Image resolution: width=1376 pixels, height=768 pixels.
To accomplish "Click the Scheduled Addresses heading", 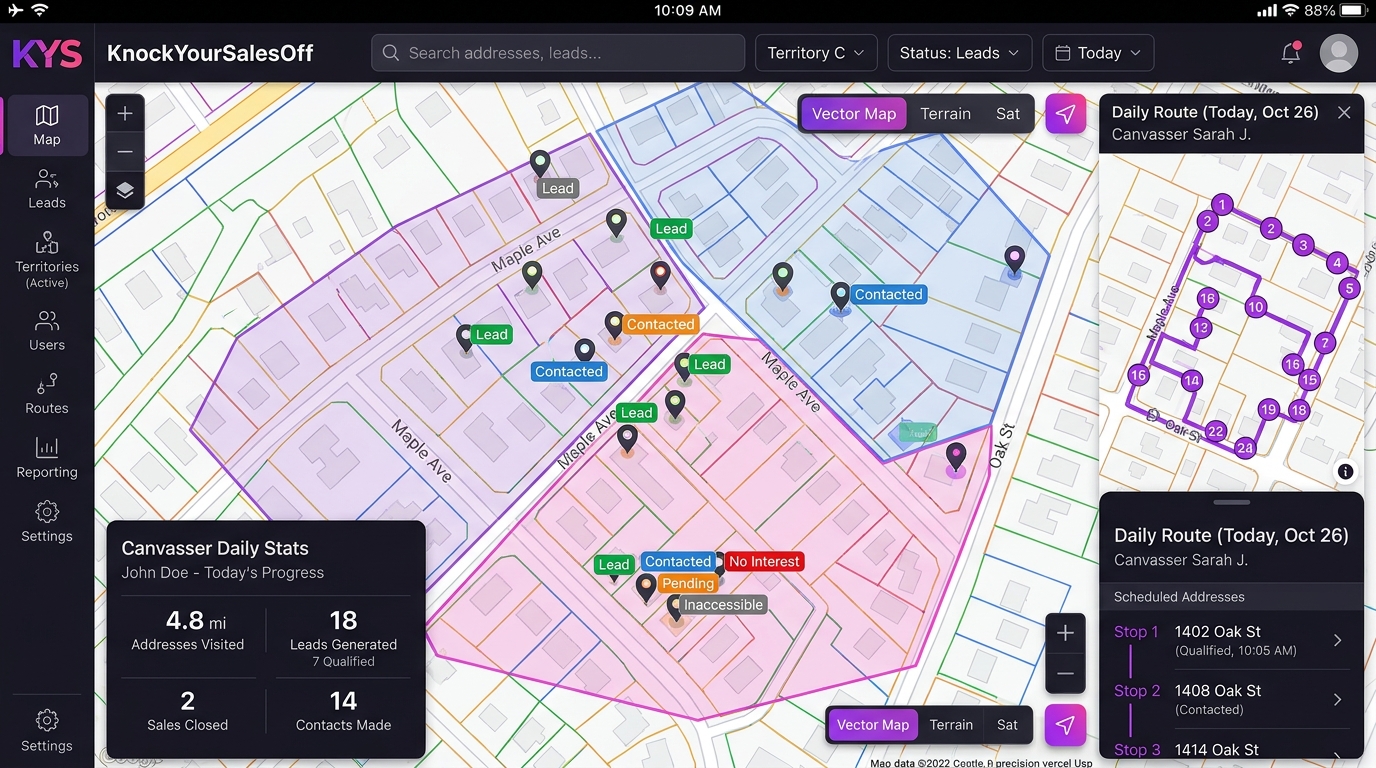I will point(1179,597).
